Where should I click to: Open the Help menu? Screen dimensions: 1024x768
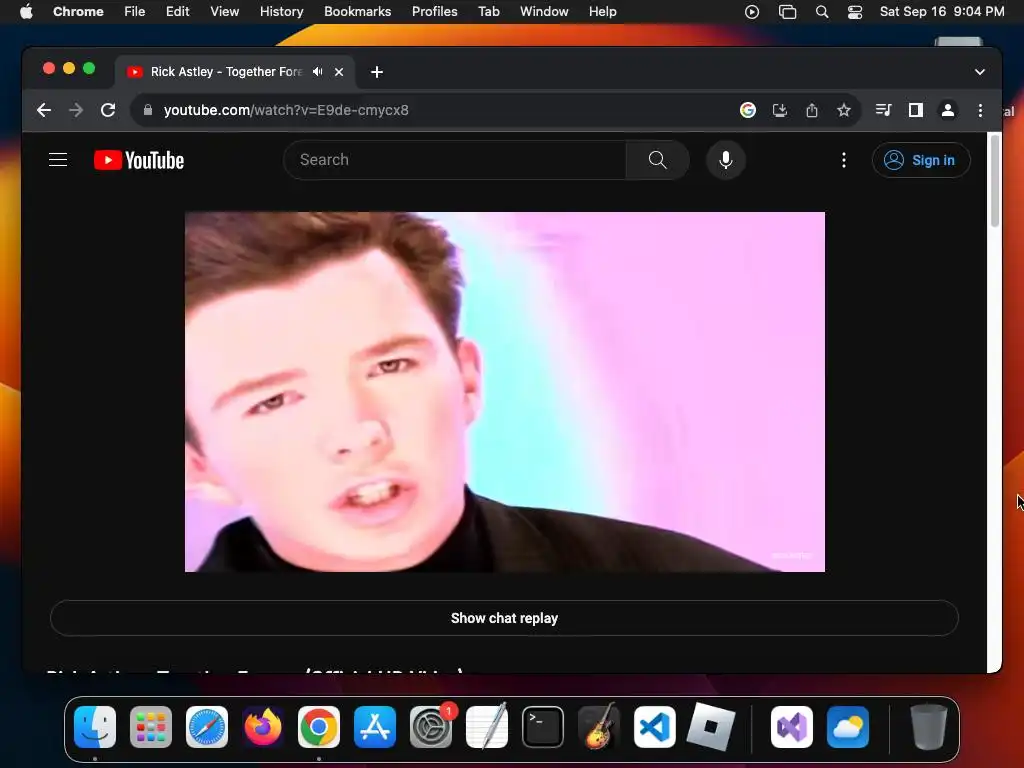(x=602, y=12)
